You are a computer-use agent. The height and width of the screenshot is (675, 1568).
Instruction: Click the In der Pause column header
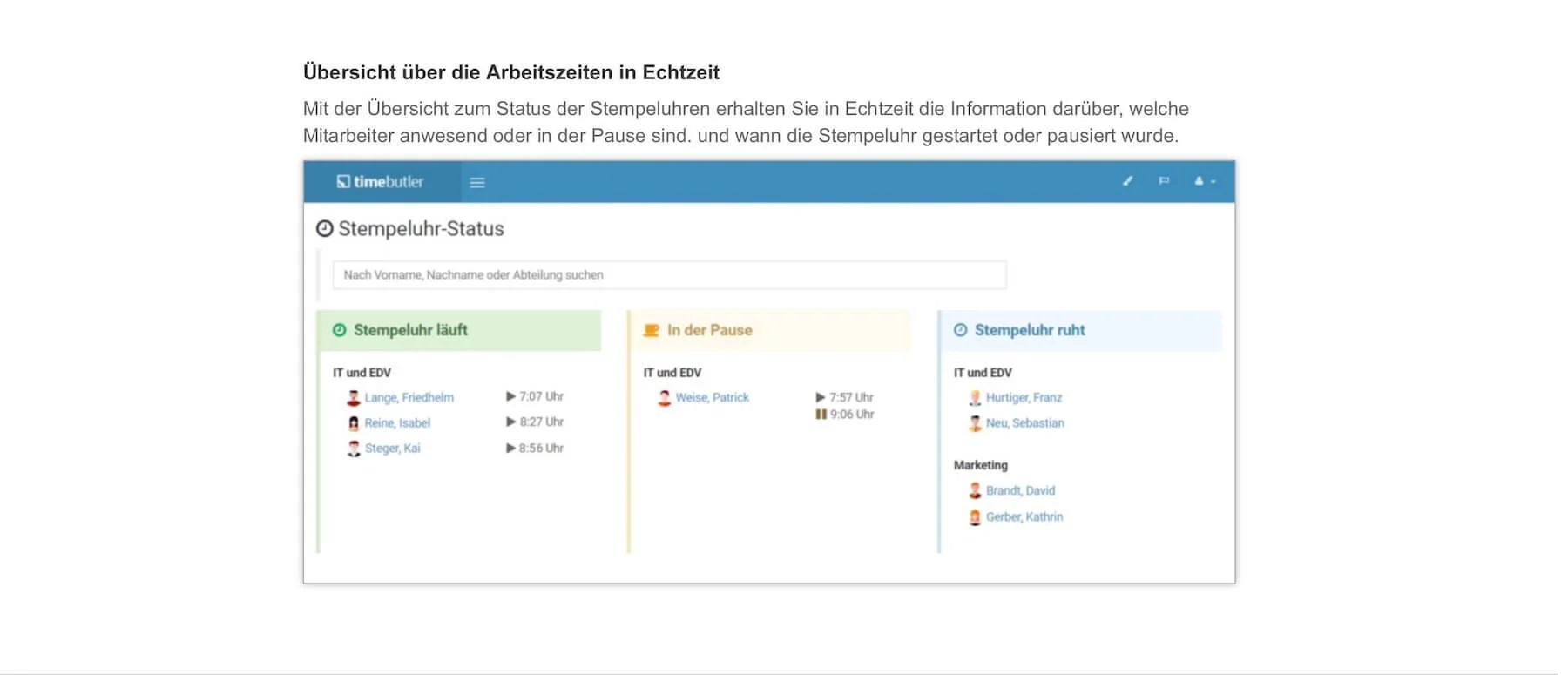pos(770,330)
